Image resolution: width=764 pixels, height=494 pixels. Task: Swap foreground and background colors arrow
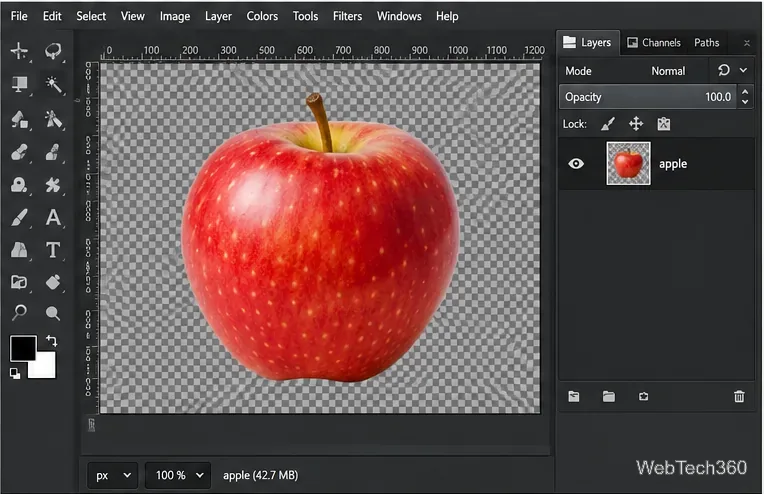[x=51, y=341]
